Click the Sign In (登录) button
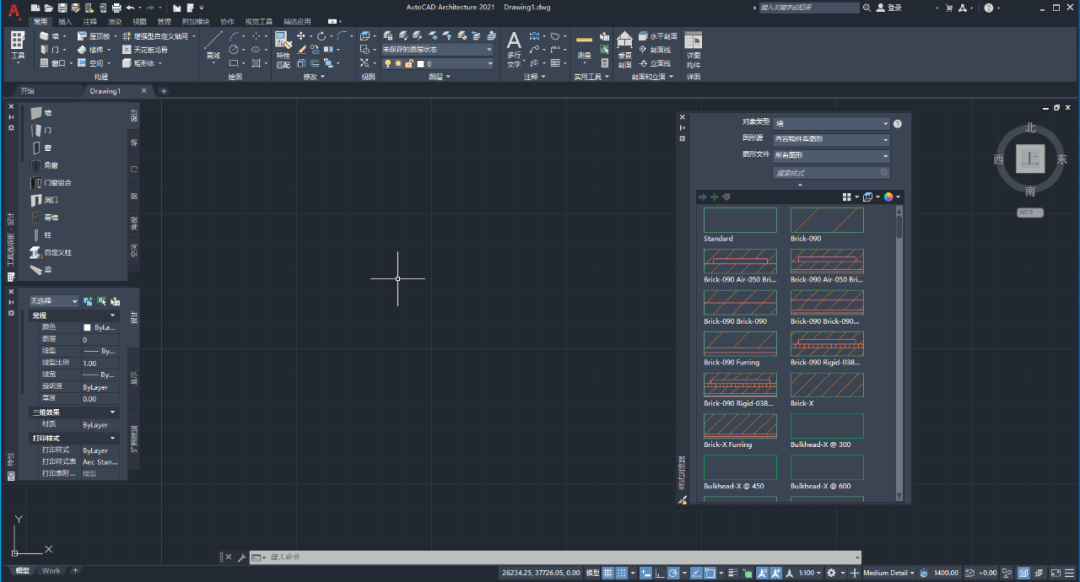This screenshot has width=1080, height=582. pyautogui.click(x=889, y=8)
